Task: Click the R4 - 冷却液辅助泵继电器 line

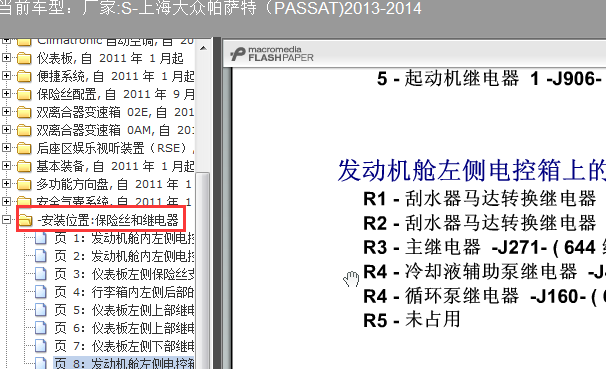Action: (484, 272)
